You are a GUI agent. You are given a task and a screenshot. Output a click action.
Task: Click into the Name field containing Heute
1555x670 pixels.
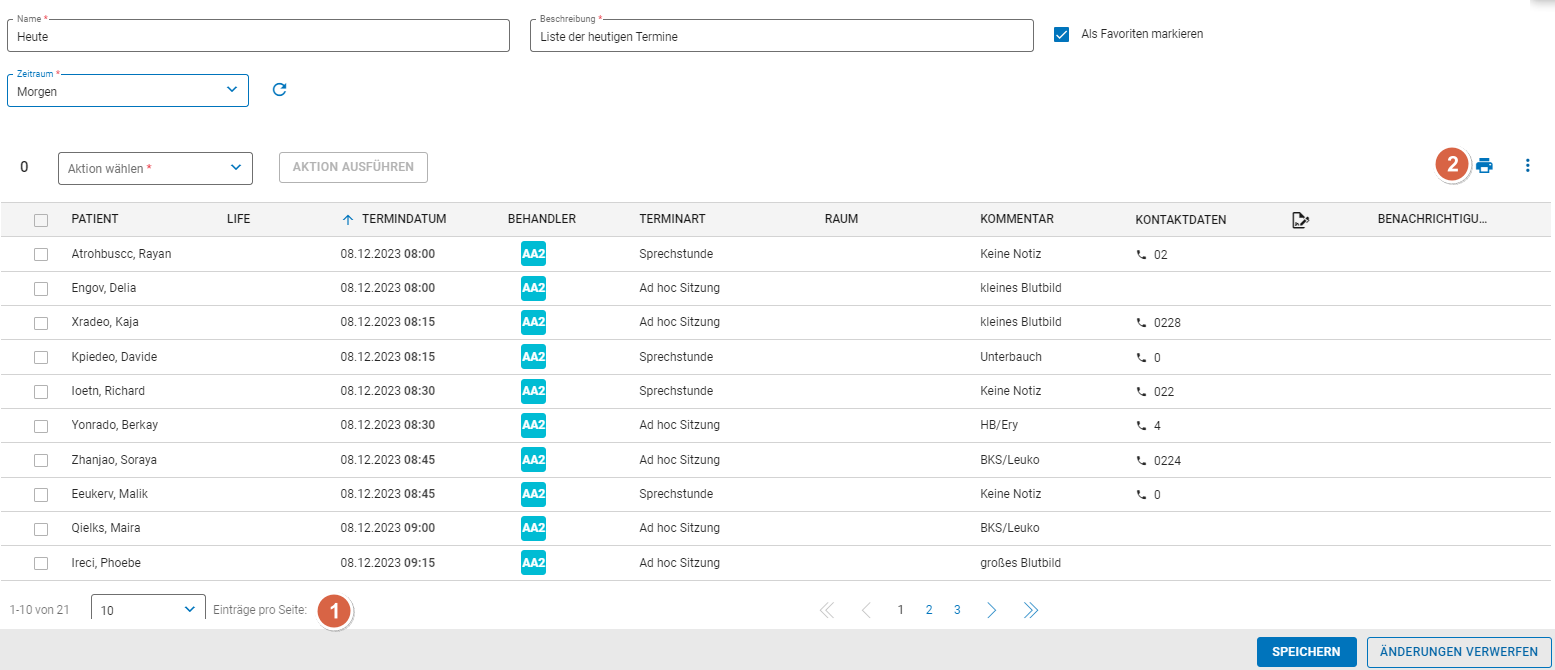pos(259,36)
